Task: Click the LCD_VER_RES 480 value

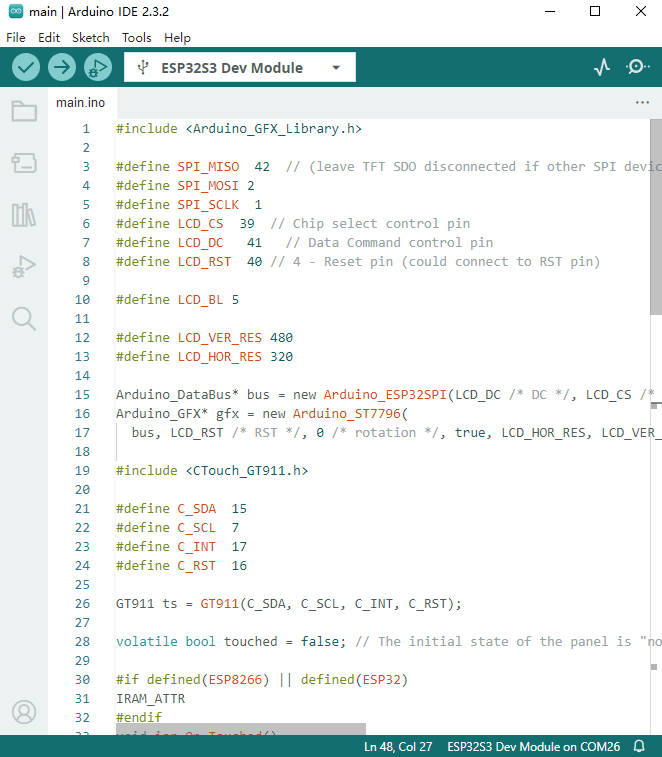Action: [x=281, y=337]
